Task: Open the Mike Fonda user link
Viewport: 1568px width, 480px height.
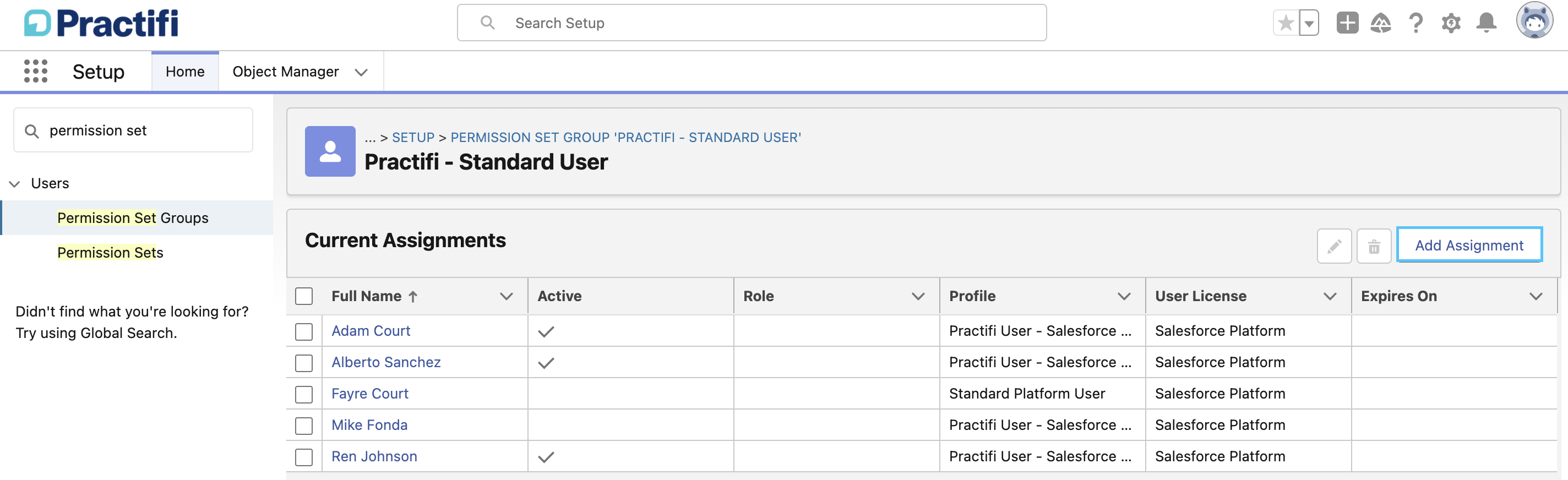Action: (x=369, y=424)
